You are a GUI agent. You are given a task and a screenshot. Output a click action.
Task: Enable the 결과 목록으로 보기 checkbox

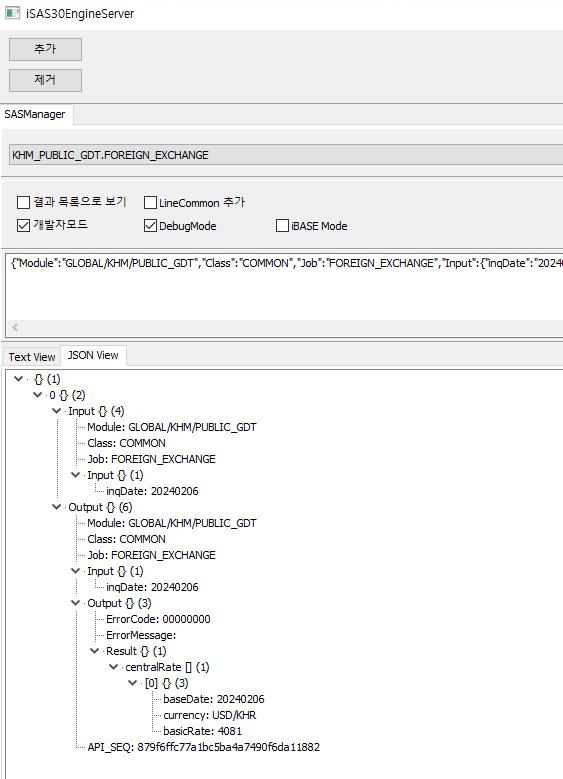(23, 202)
